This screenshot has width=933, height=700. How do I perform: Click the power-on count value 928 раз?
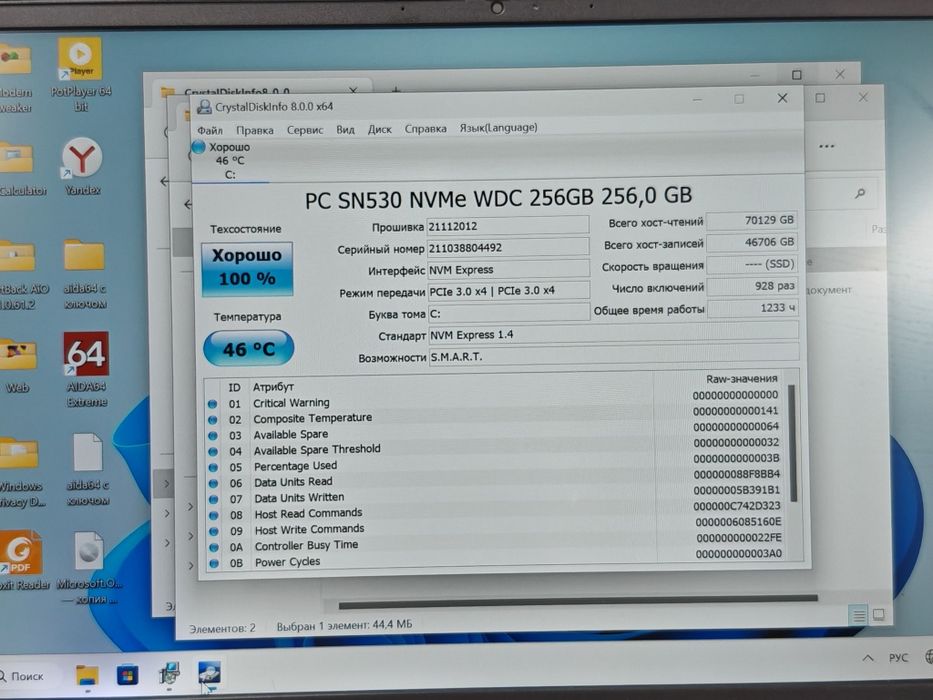coord(752,286)
